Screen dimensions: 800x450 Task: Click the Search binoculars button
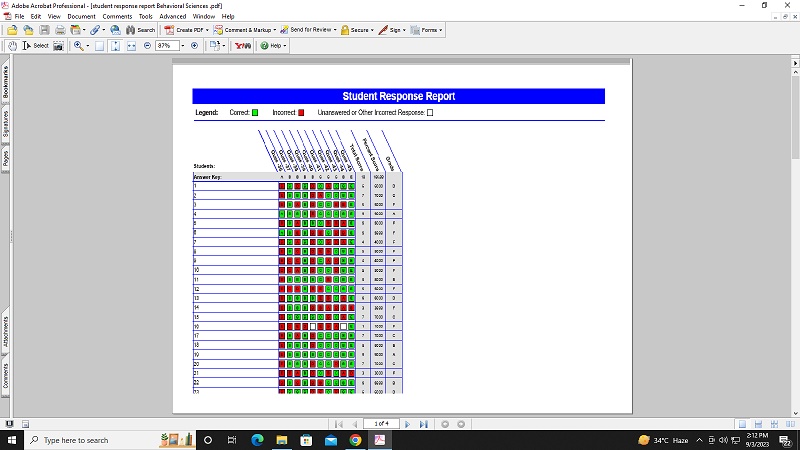(140, 30)
